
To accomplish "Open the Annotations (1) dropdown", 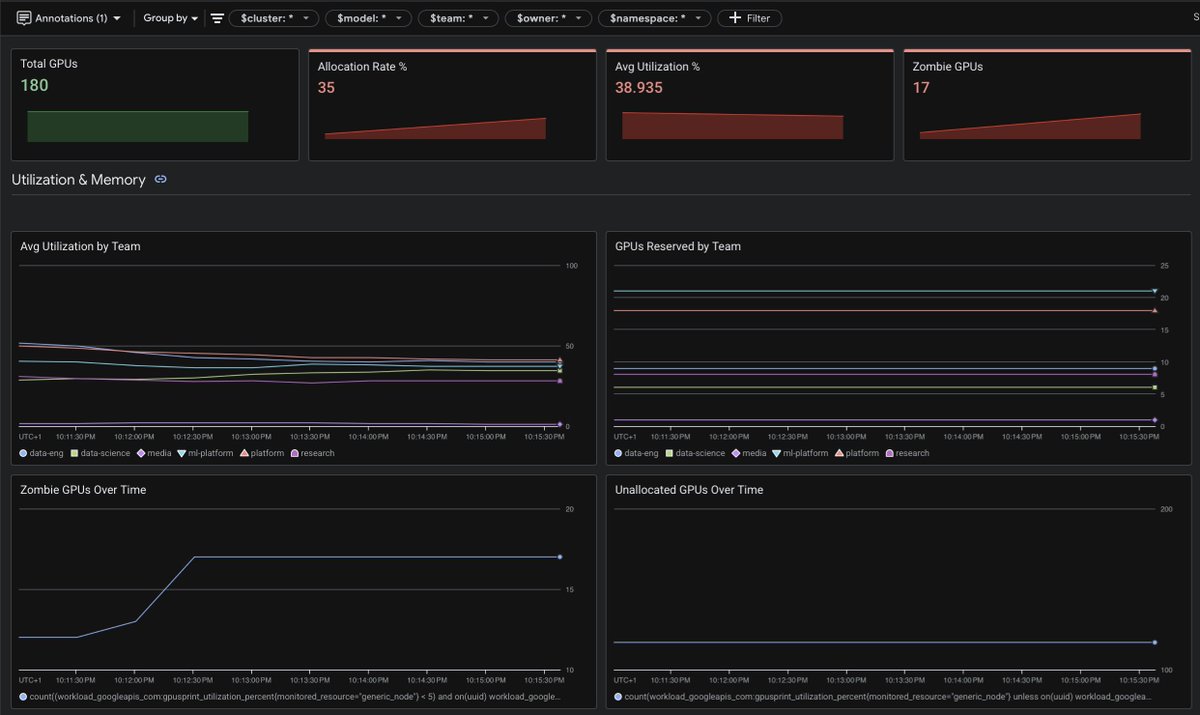I will tap(69, 18).
